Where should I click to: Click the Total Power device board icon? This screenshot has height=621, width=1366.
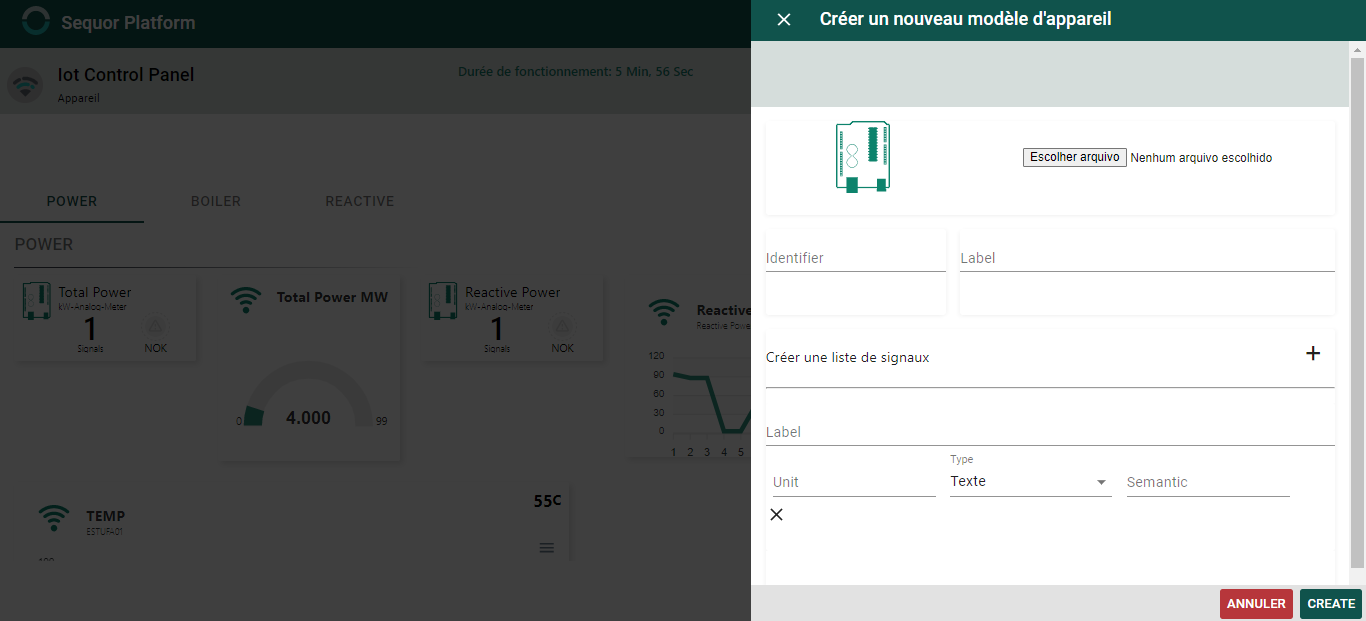[37, 301]
